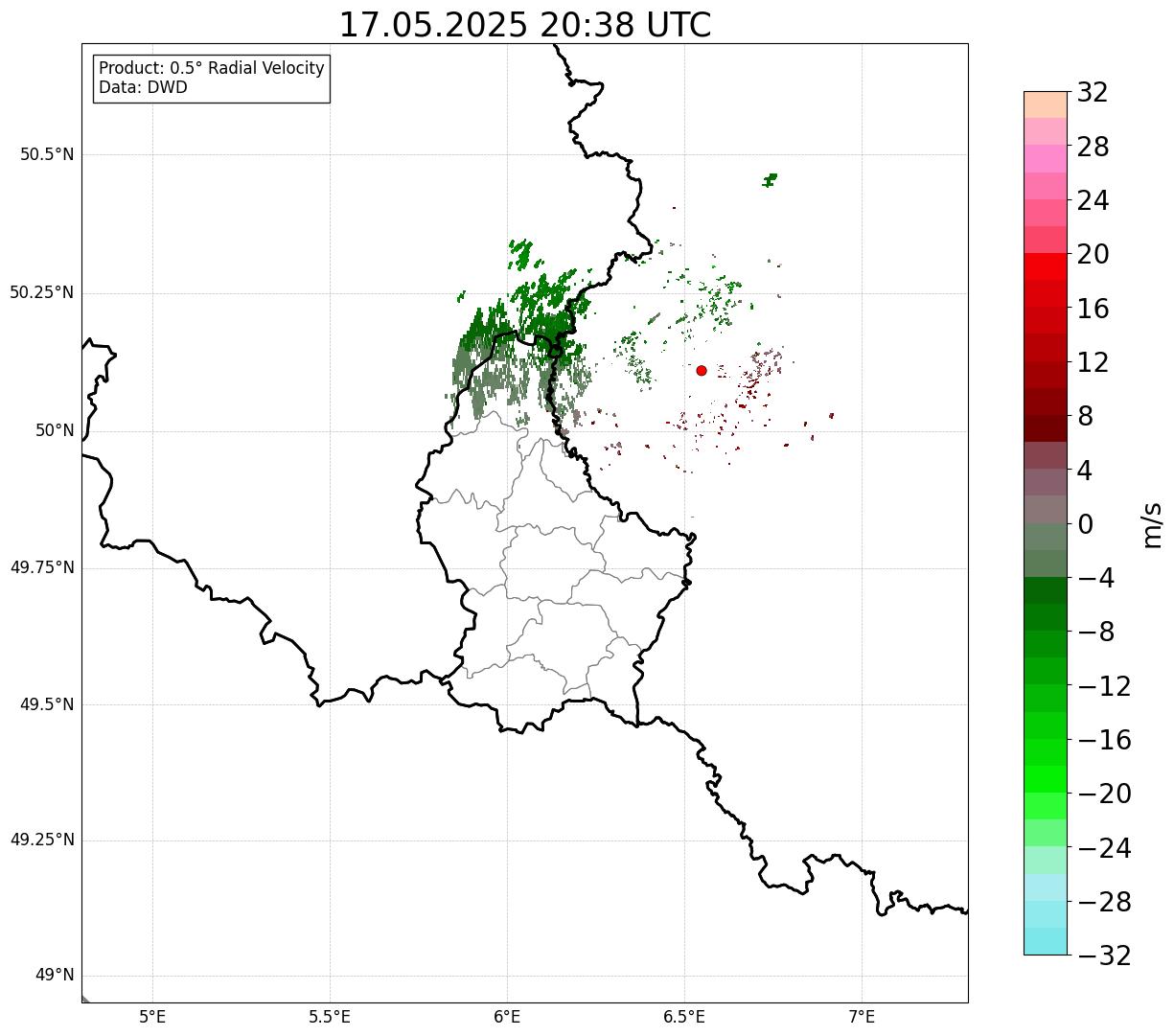1174x1036 pixels.
Task: Click the 50.25°N latitude label
Action: 41,292
